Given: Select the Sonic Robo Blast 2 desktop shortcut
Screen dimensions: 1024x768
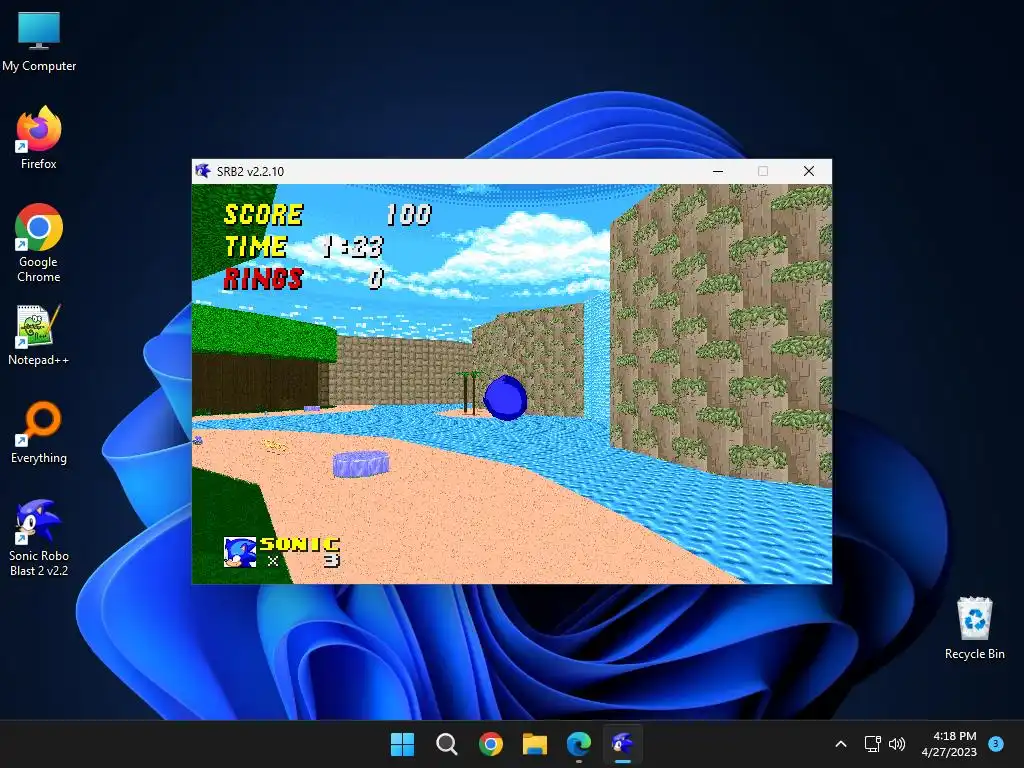Looking at the screenshot, I should point(39,538).
